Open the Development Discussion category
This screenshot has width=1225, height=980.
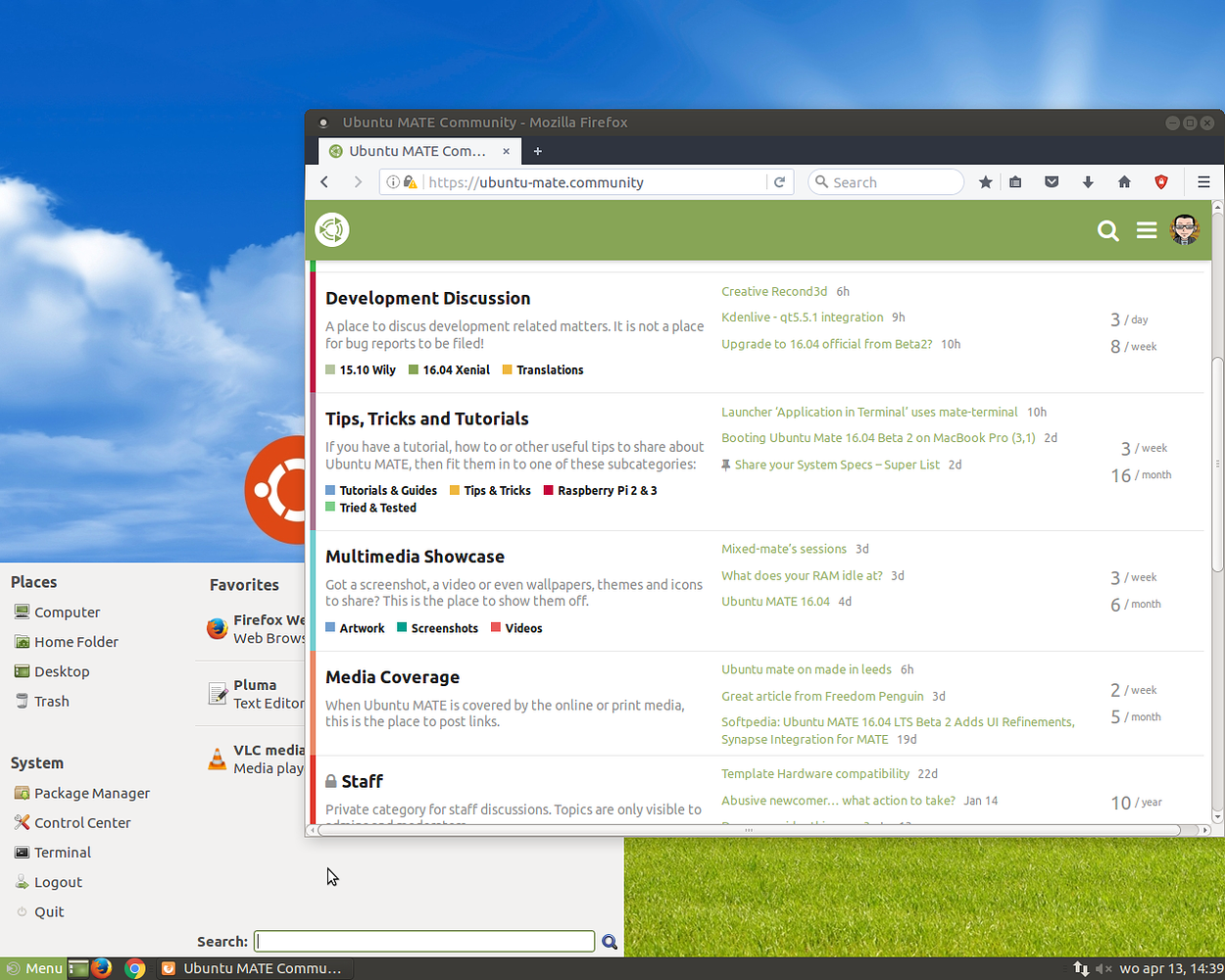point(427,299)
